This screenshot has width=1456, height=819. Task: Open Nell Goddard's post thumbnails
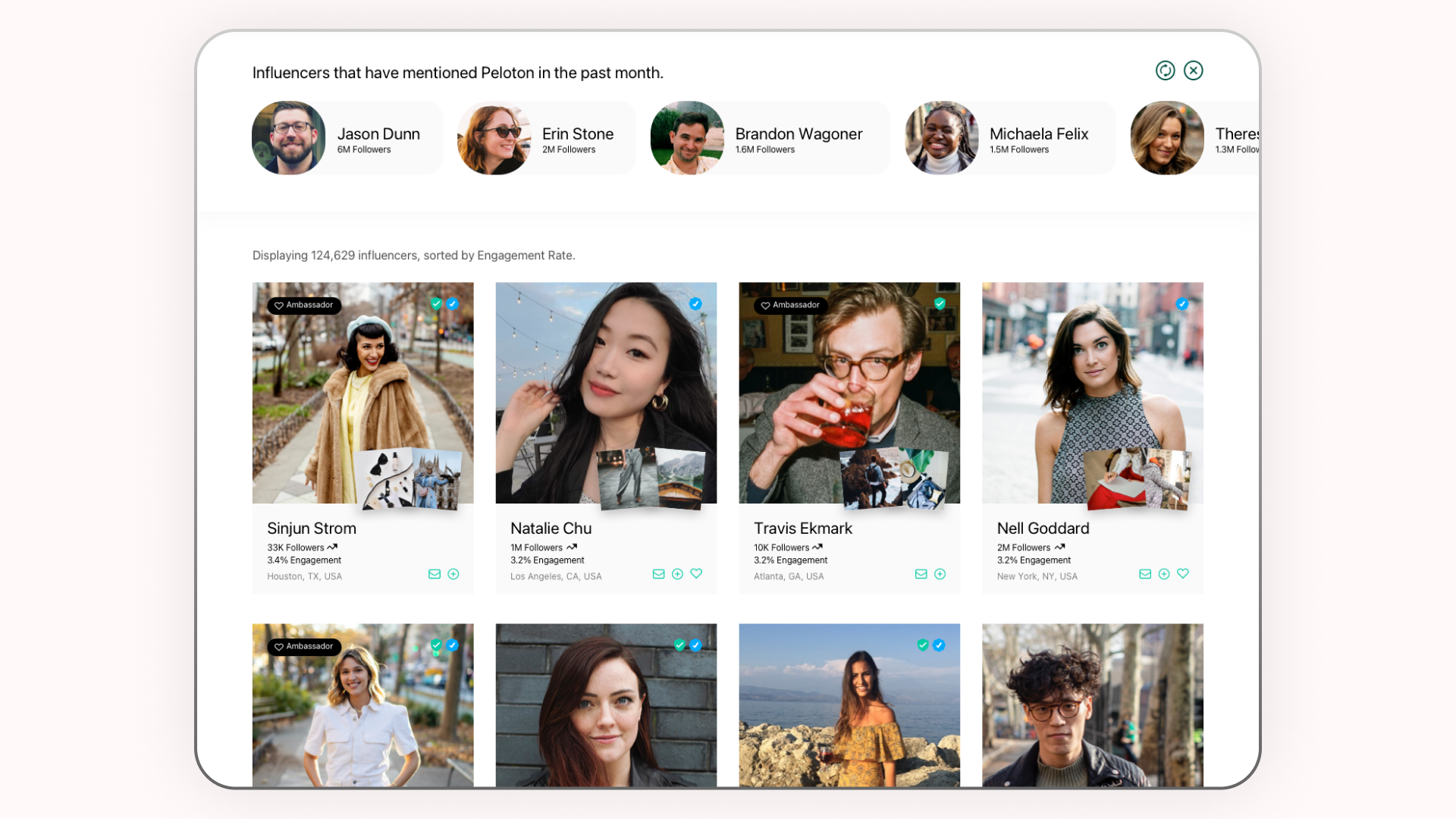click(x=1137, y=479)
